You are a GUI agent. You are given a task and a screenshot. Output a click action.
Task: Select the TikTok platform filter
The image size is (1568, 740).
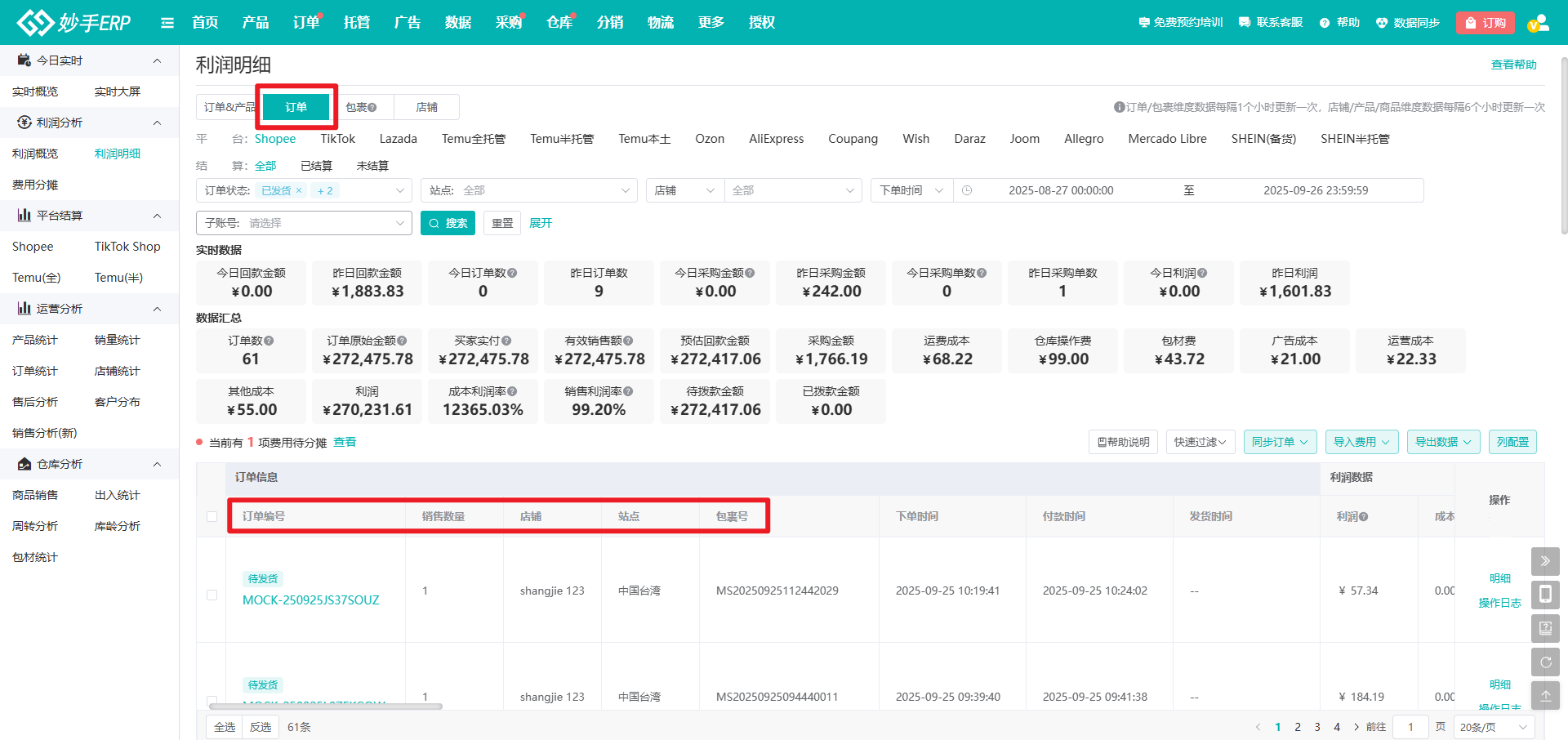tap(337, 139)
